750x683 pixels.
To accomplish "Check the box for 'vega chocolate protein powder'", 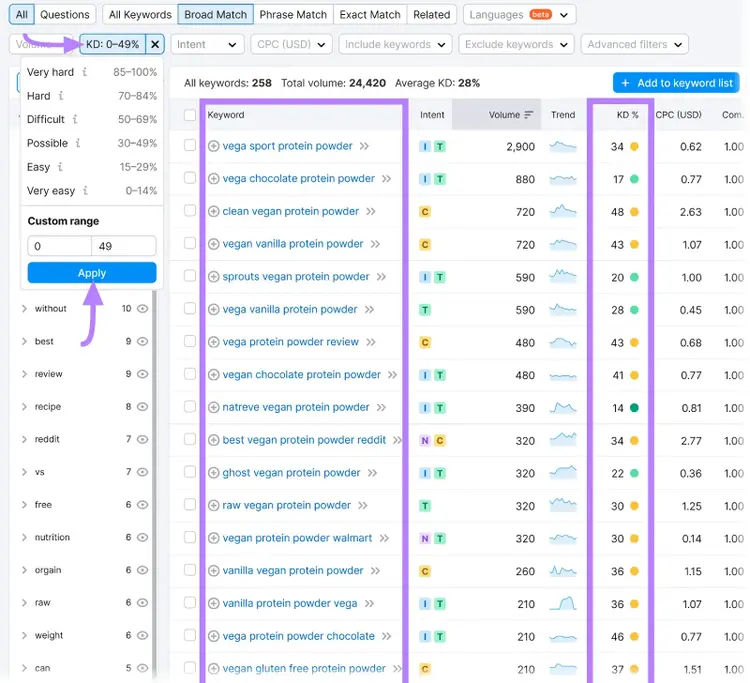I will pyautogui.click(x=190, y=178).
